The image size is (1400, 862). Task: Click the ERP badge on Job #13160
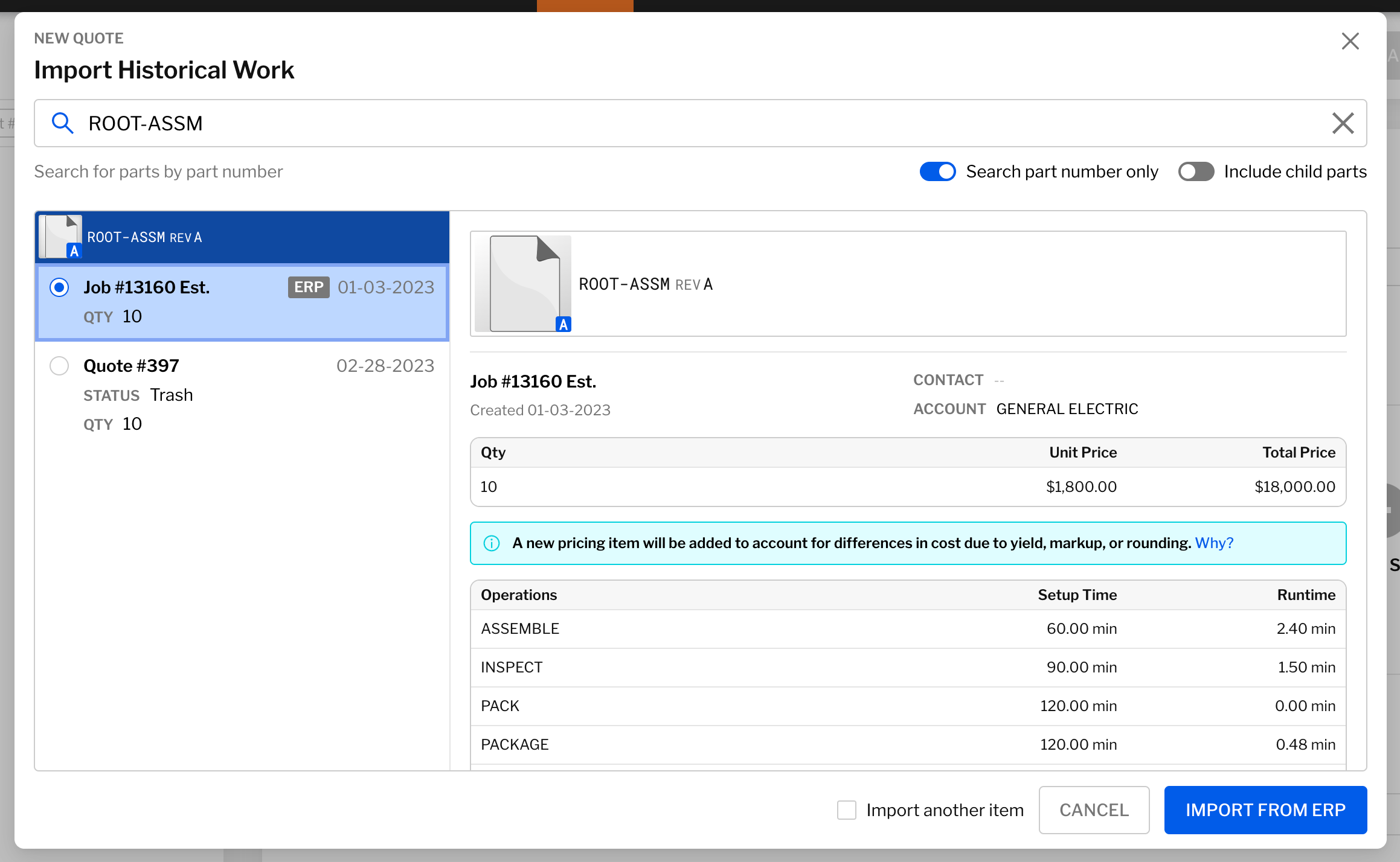tap(309, 287)
